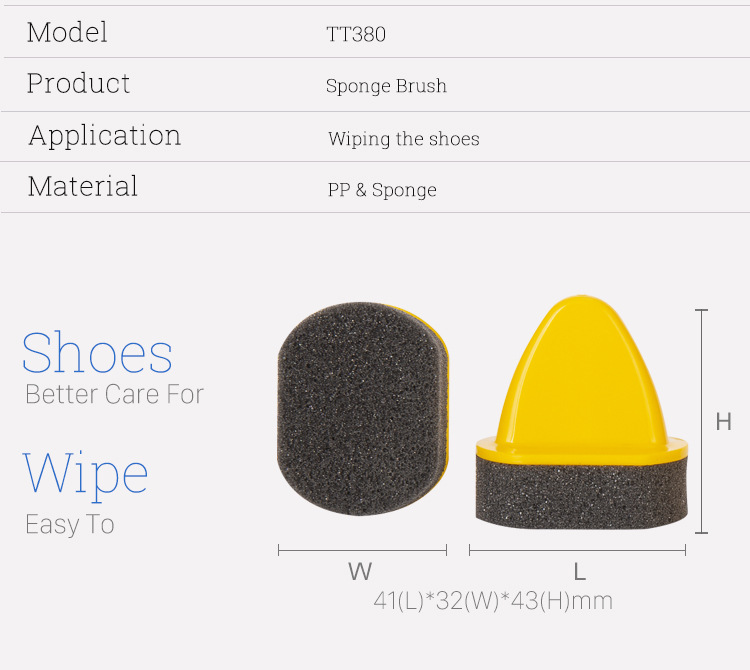Select the TT380 model value
The height and width of the screenshot is (670, 750).
tap(356, 34)
